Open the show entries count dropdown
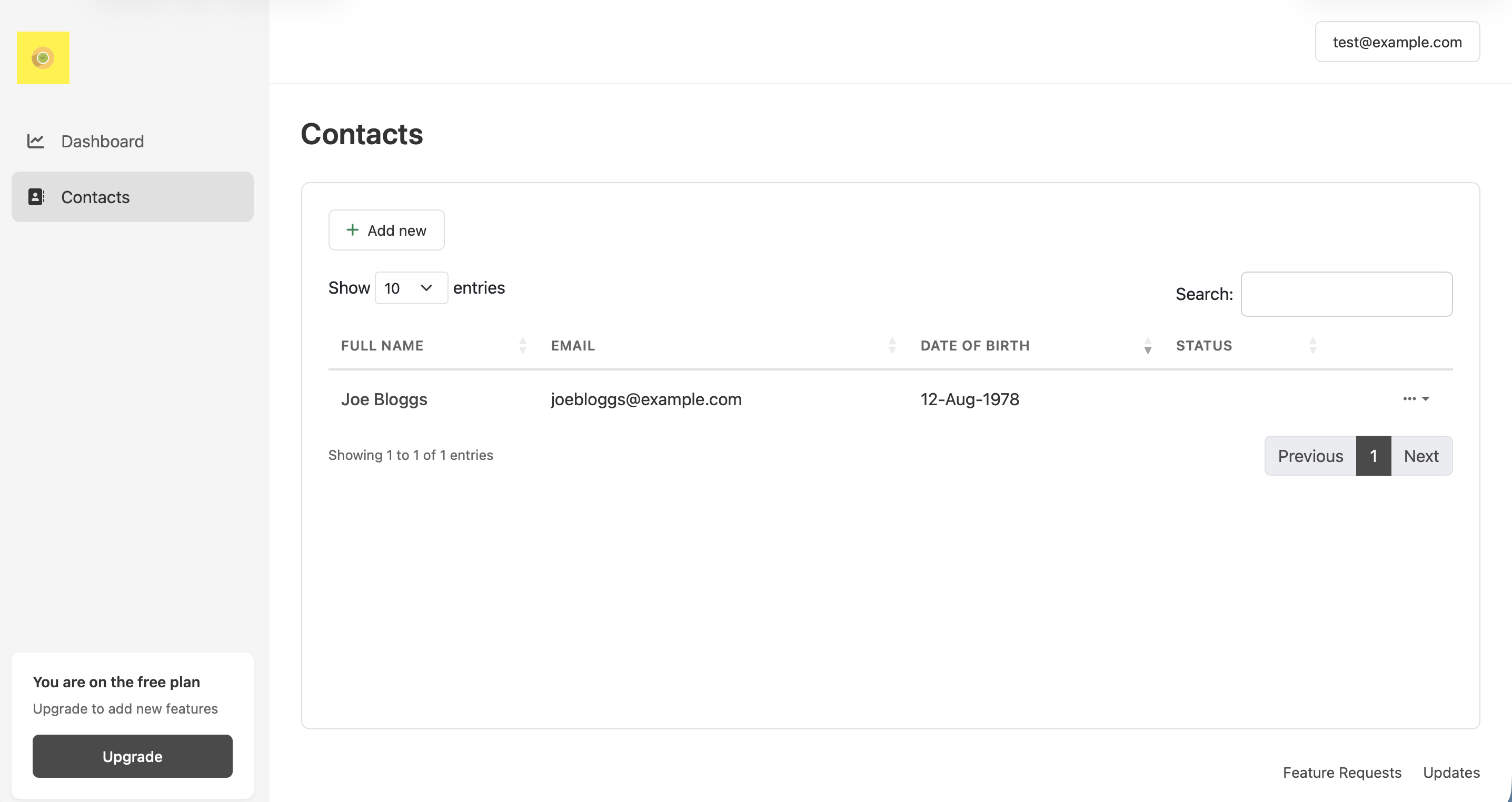Viewport: 1512px width, 802px height. pos(411,288)
